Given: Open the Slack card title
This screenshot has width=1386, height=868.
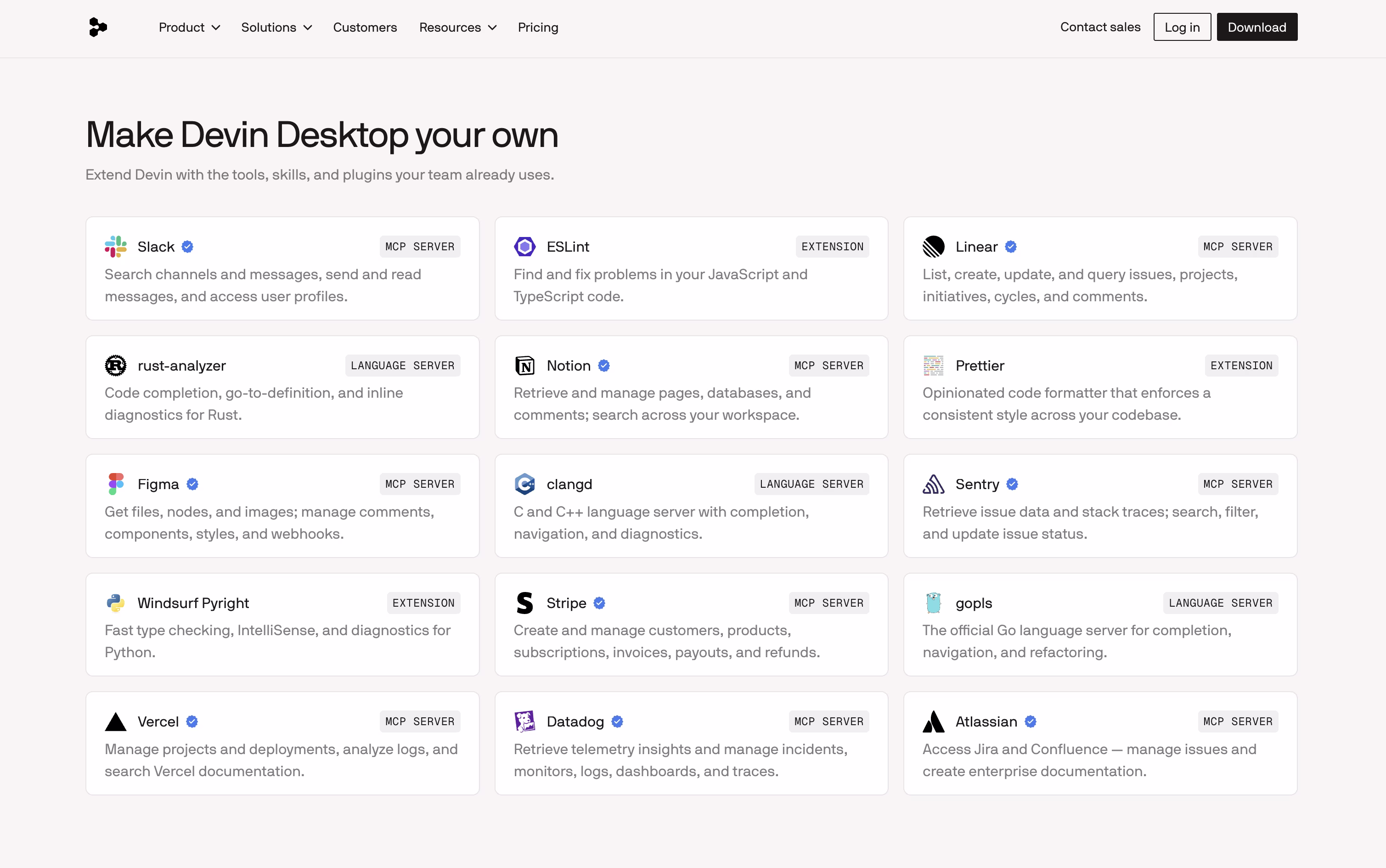Looking at the screenshot, I should click(x=156, y=246).
